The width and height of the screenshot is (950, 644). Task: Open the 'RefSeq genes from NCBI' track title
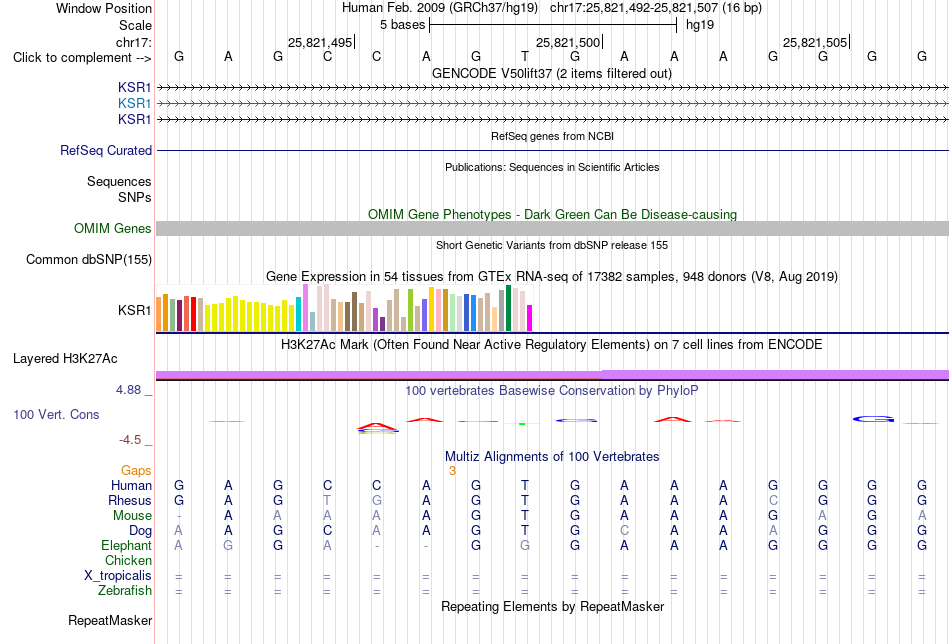click(552, 136)
